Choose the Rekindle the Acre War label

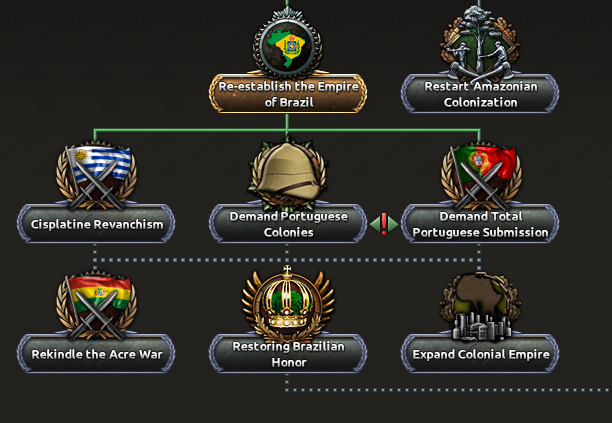[x=96, y=354]
